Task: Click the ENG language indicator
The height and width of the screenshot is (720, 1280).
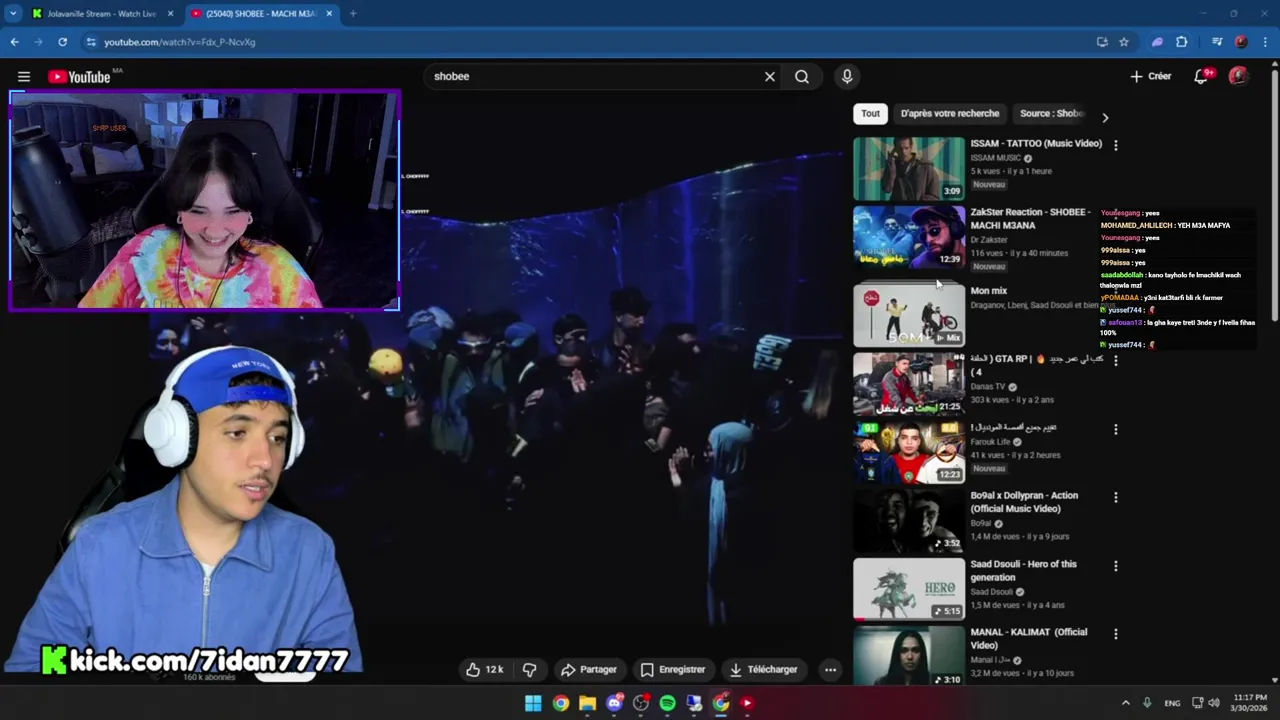Action: (1172, 703)
